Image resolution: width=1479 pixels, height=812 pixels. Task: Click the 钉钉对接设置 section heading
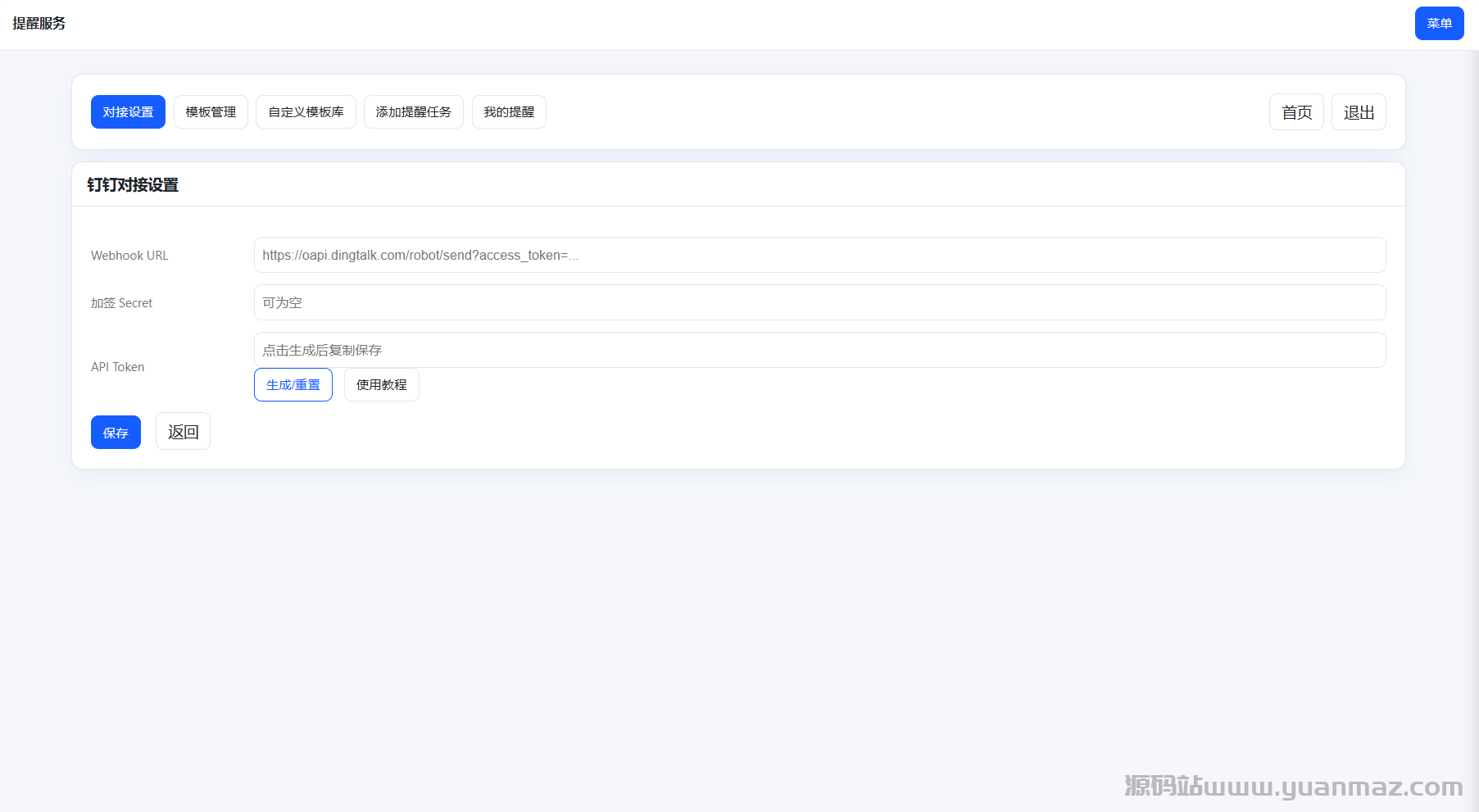coord(133,185)
